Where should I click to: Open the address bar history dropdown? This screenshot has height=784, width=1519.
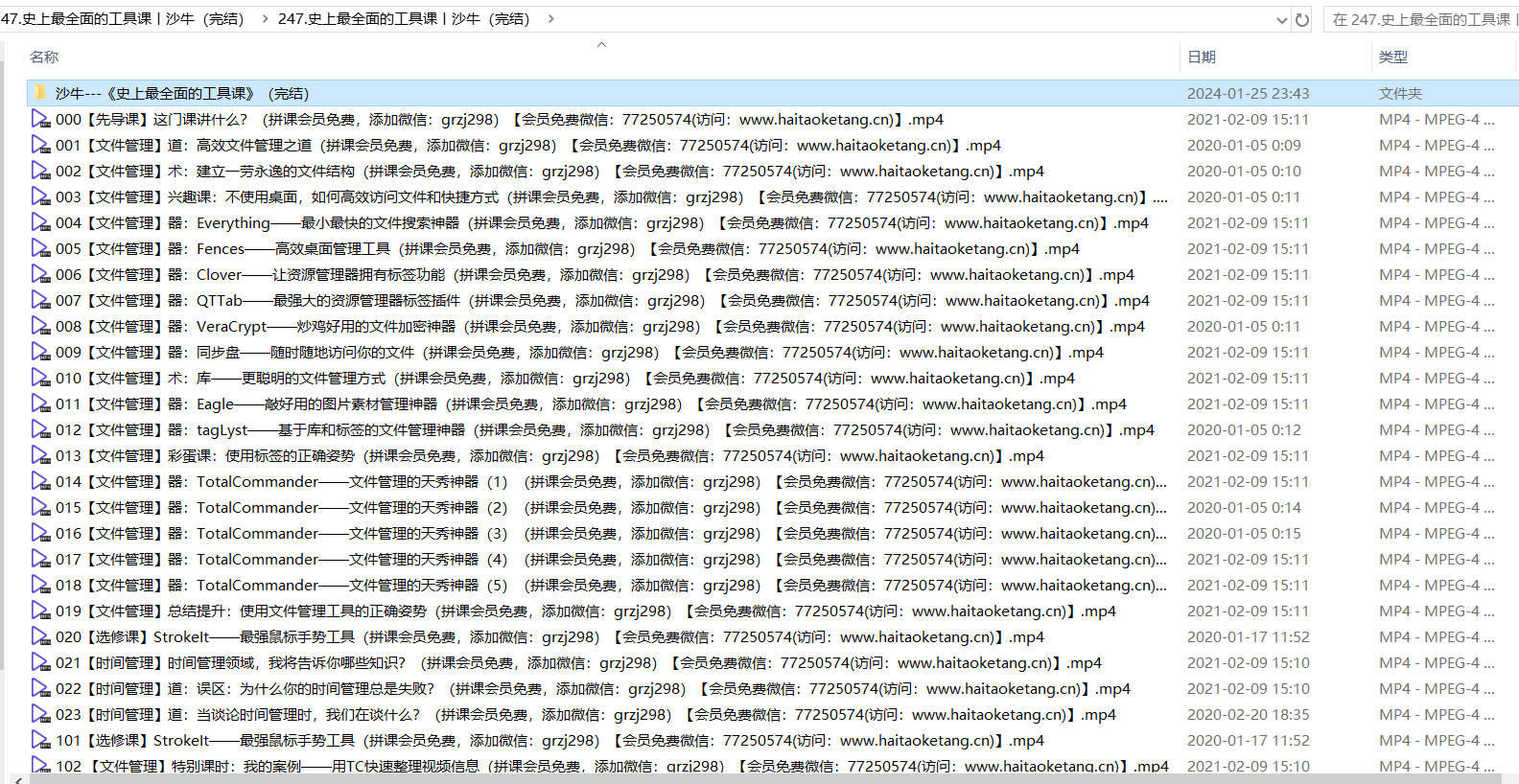point(1282,19)
